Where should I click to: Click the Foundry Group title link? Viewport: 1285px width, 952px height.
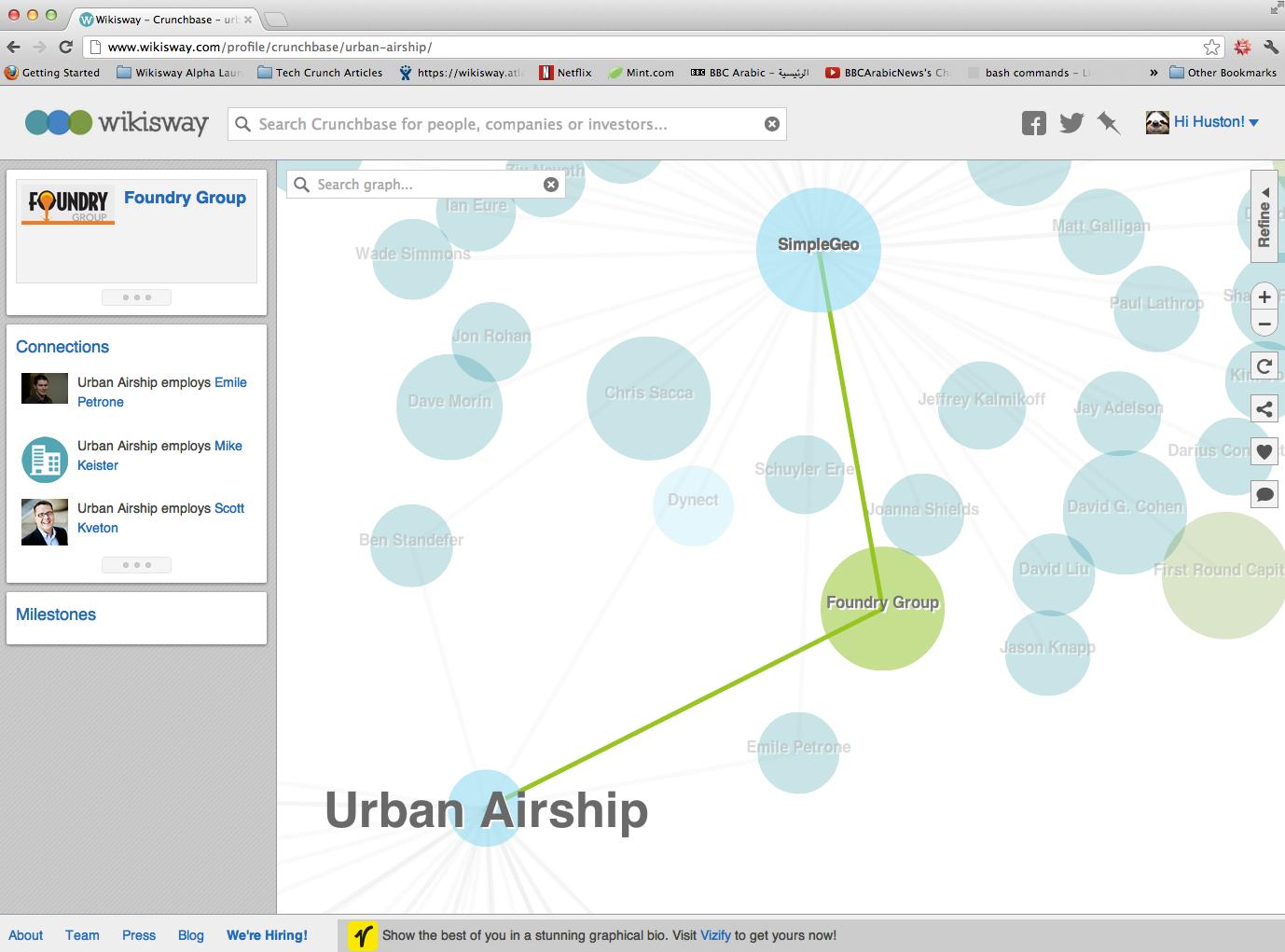[x=185, y=198]
